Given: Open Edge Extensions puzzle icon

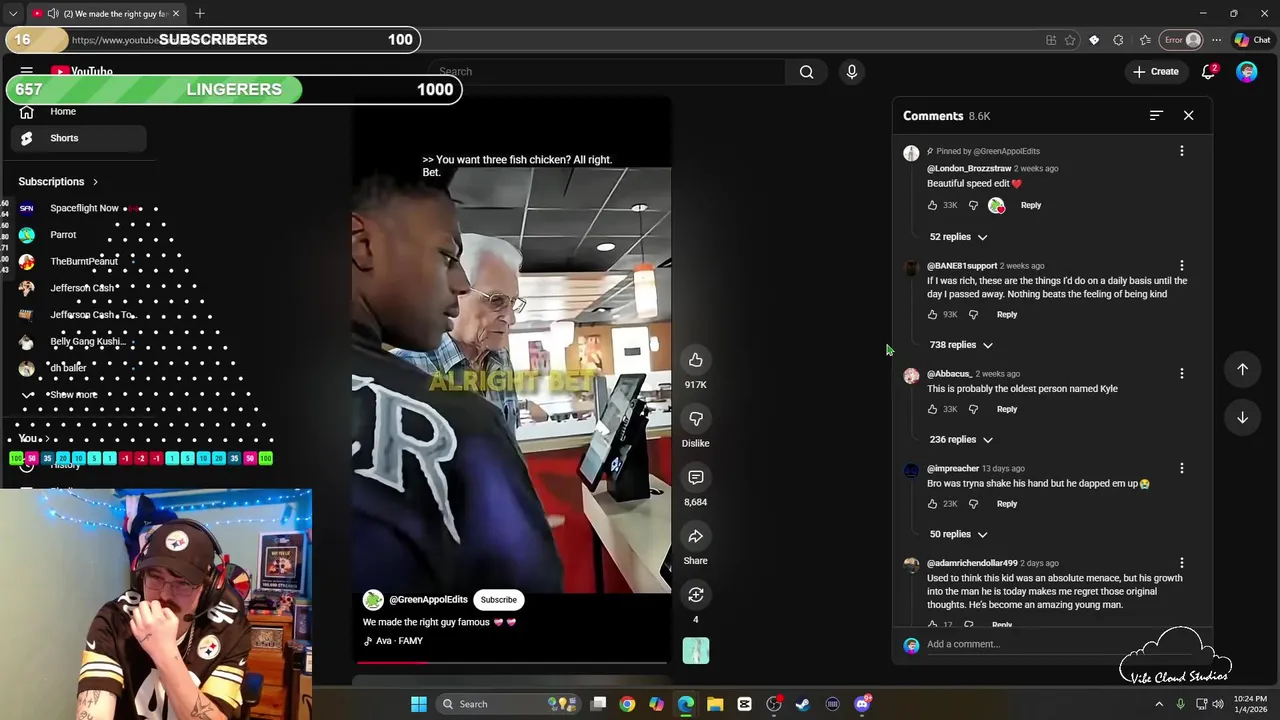Looking at the screenshot, I should click(1118, 40).
